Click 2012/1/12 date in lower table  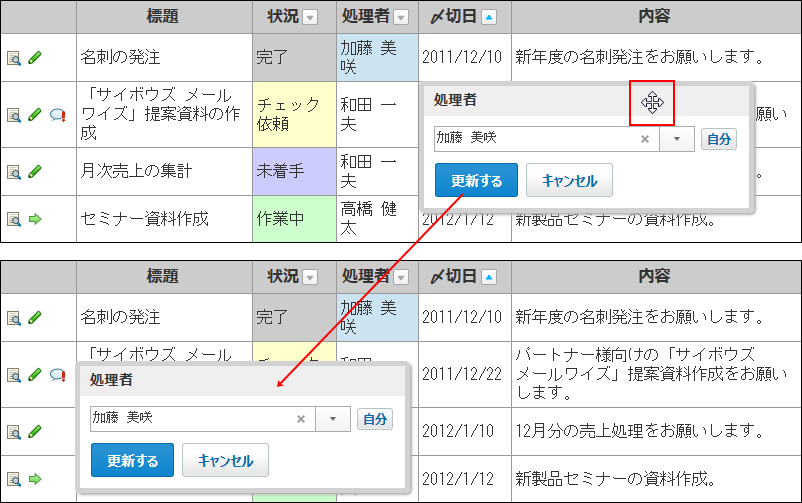(458, 479)
